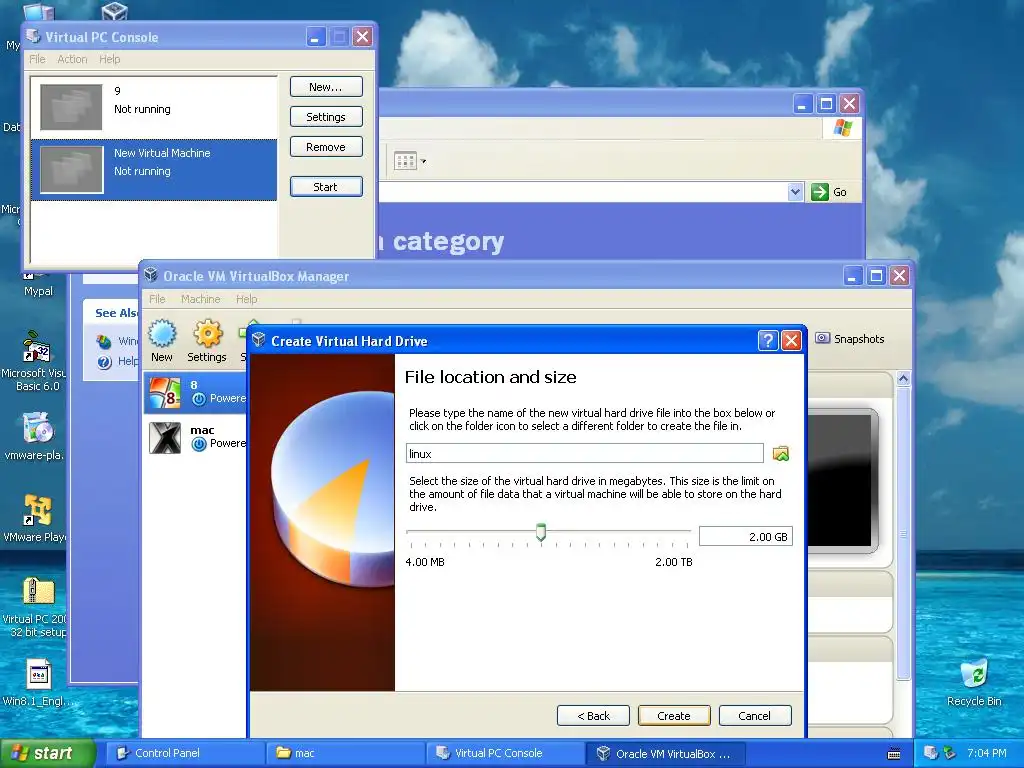This screenshot has height=768, width=1024.
Task: Click the help question mark in wizard title bar
Action: tap(768, 340)
